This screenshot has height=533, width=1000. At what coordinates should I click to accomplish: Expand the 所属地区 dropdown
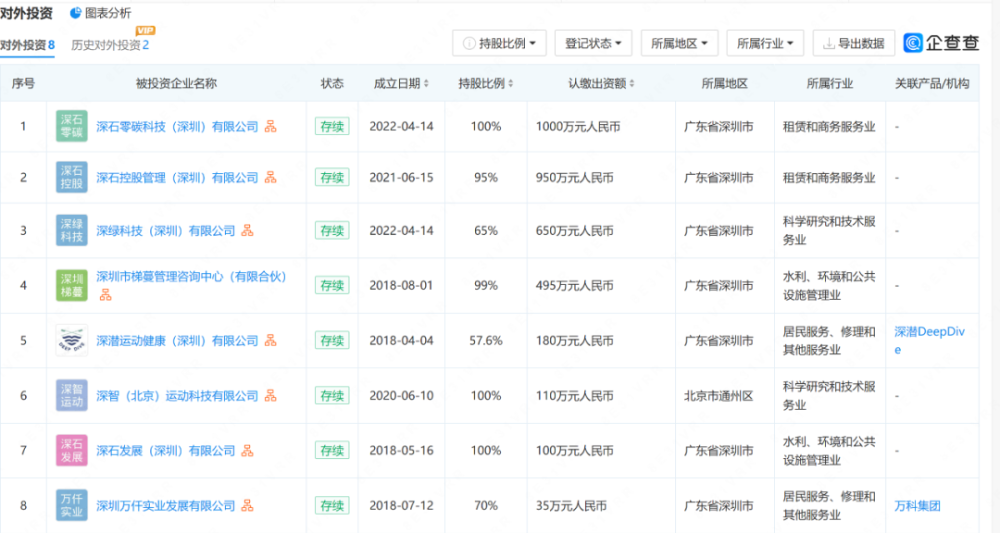pos(679,43)
